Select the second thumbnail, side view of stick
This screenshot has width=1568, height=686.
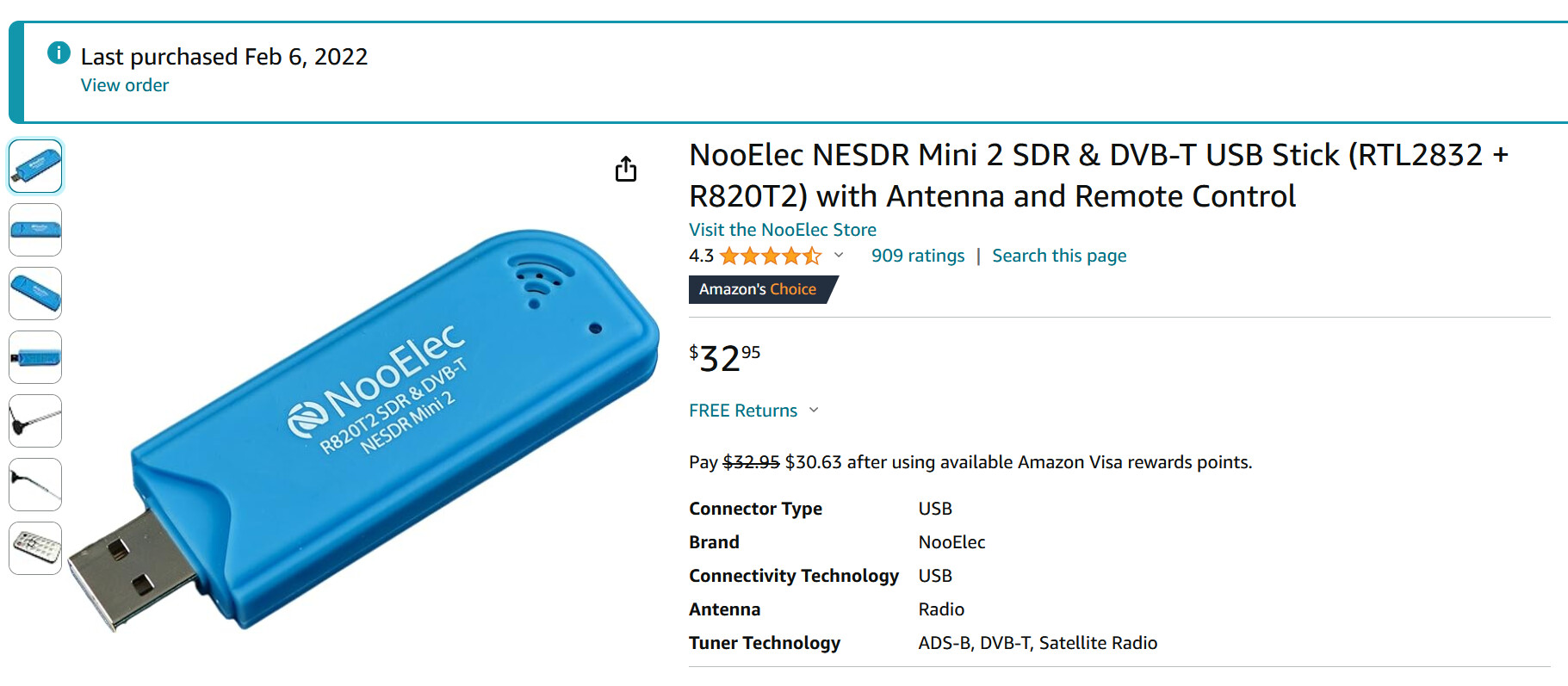[x=35, y=230]
